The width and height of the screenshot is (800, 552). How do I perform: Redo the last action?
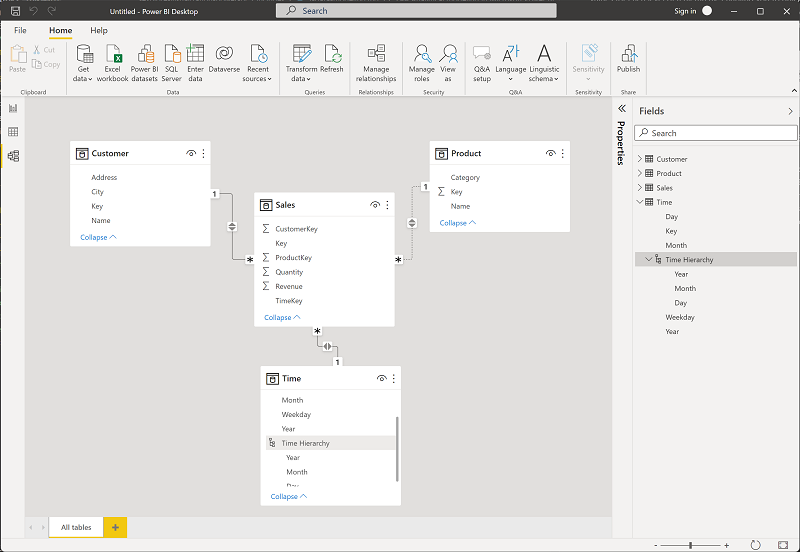(52, 11)
